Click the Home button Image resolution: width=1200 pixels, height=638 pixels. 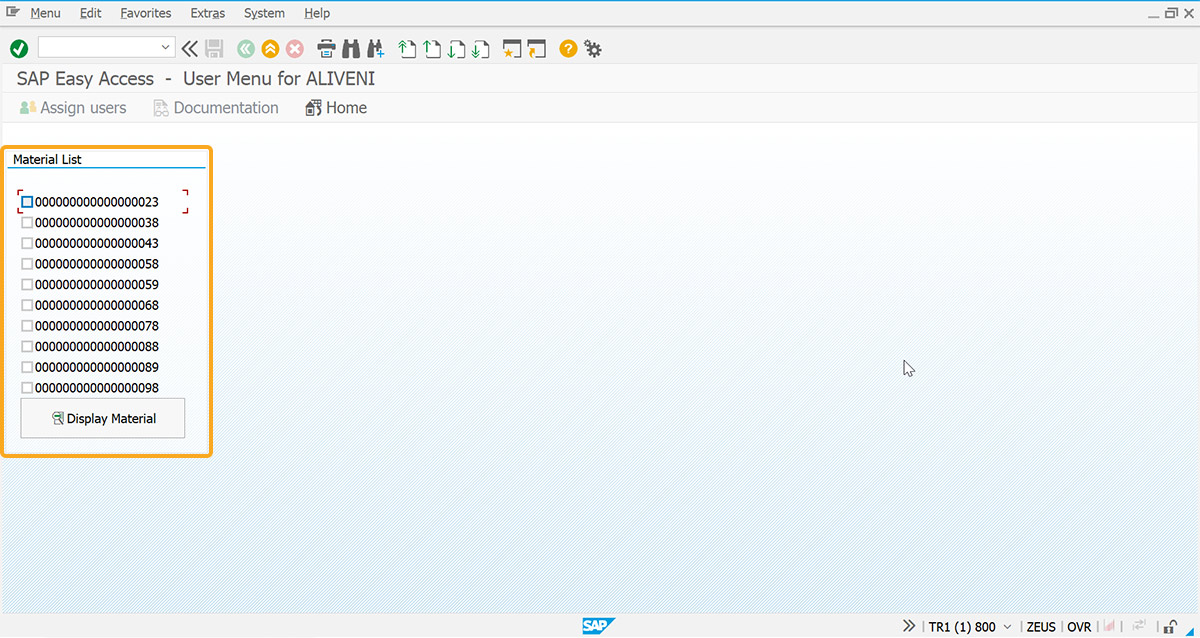336,108
